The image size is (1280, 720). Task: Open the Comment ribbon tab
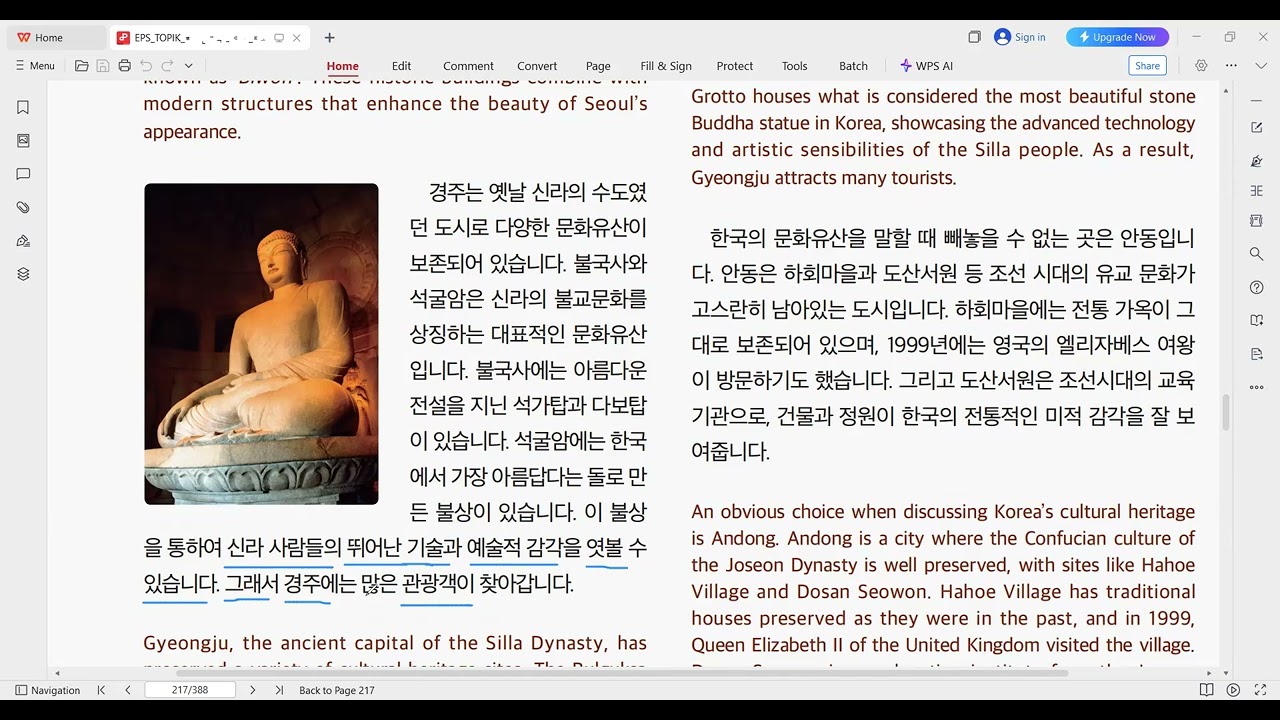pyautogui.click(x=468, y=66)
